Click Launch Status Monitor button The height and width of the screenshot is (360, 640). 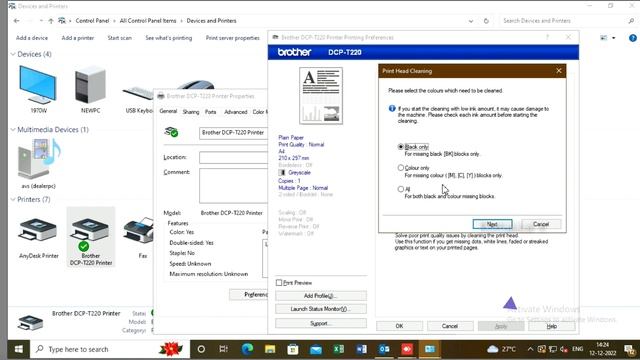(321, 309)
